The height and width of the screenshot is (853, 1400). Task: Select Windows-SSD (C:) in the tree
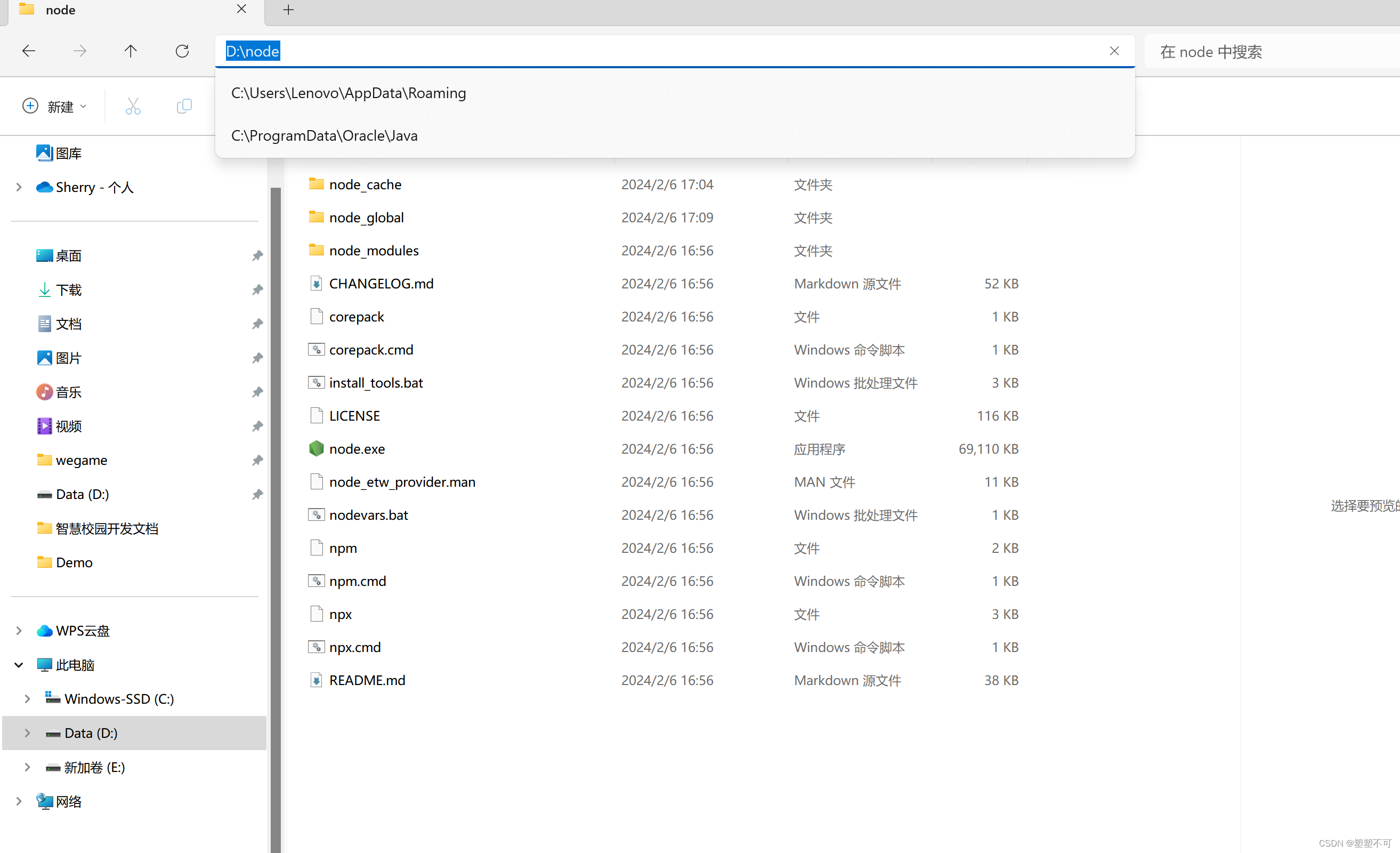click(110, 699)
